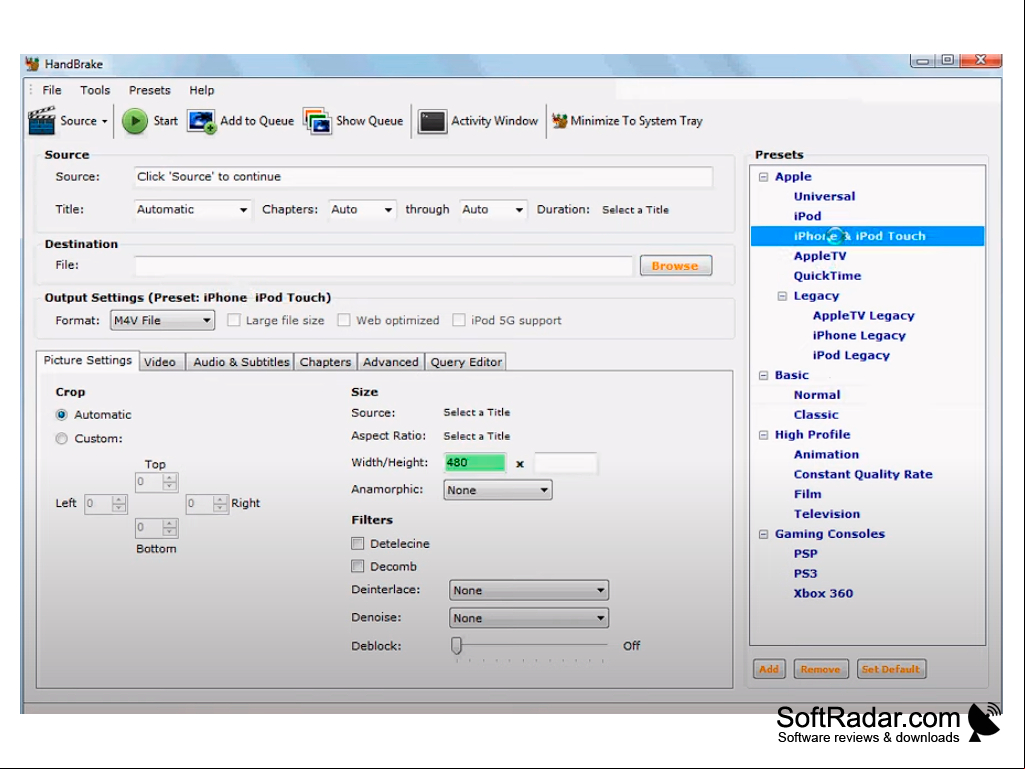The height and width of the screenshot is (769, 1025).
Task: Select the Normal preset
Action: pyautogui.click(x=817, y=395)
